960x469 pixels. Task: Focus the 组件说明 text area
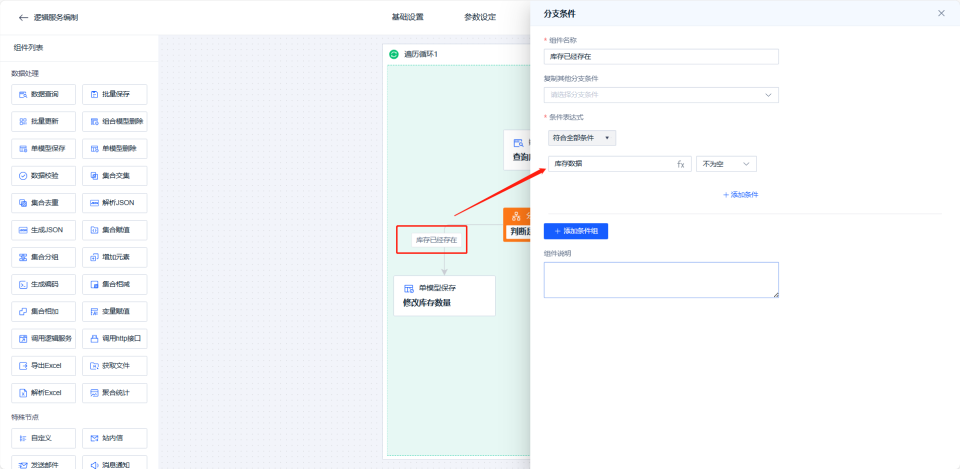661,280
